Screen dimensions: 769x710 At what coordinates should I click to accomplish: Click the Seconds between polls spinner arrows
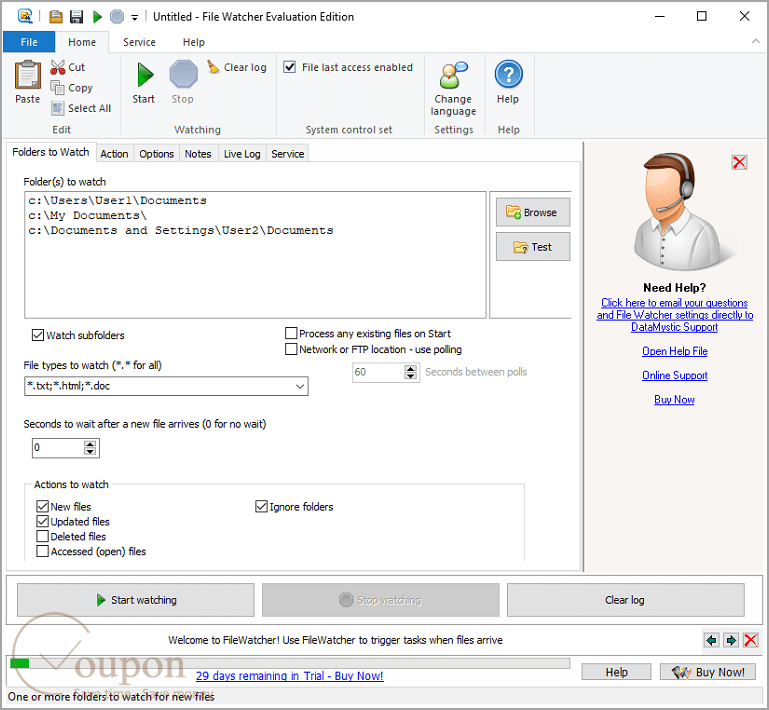(x=410, y=372)
